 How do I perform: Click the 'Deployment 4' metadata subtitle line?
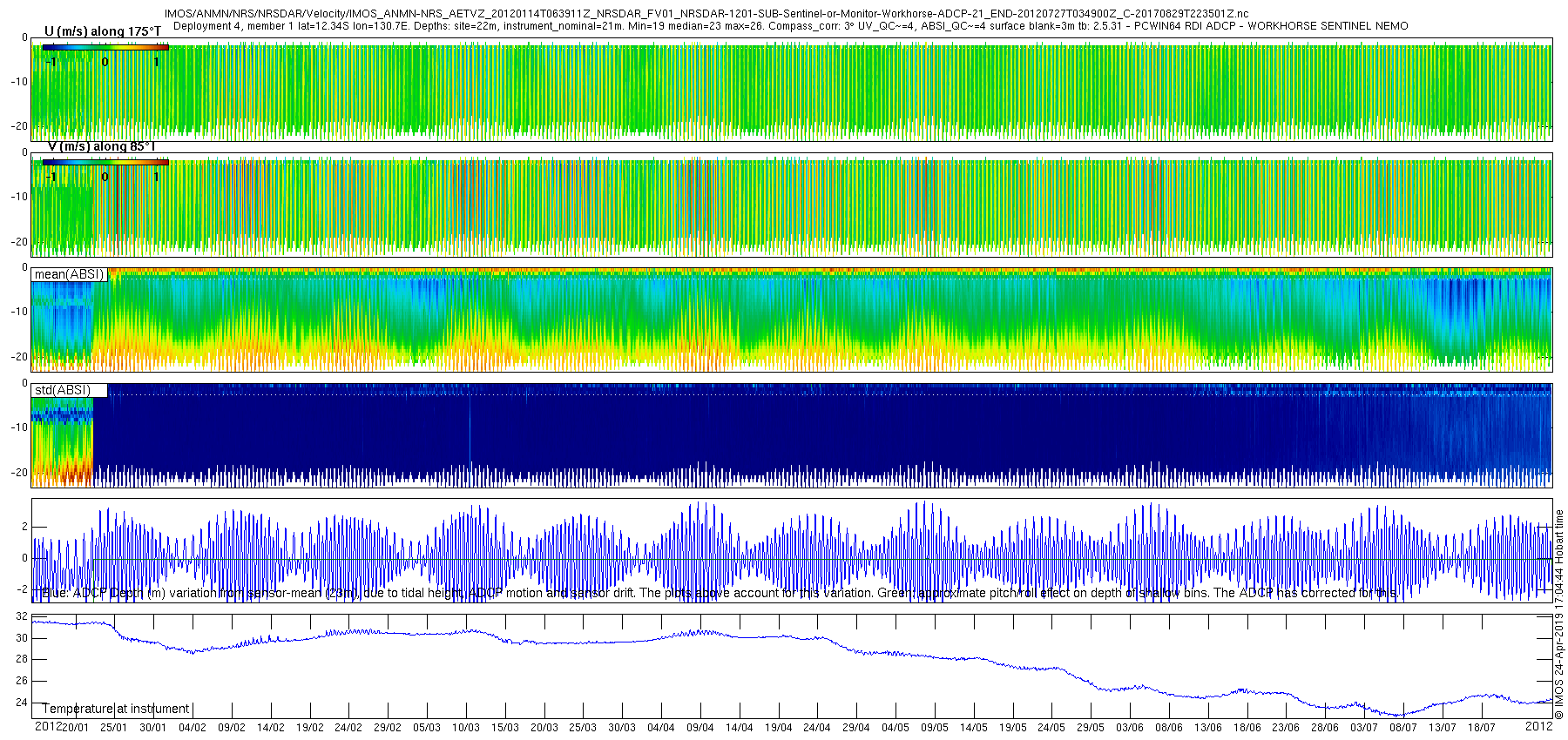[790, 26]
